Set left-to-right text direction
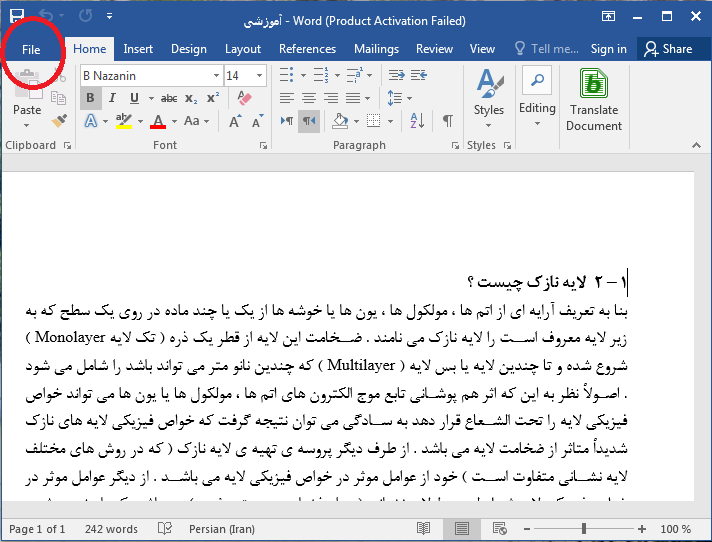The image size is (712, 542). point(287,121)
